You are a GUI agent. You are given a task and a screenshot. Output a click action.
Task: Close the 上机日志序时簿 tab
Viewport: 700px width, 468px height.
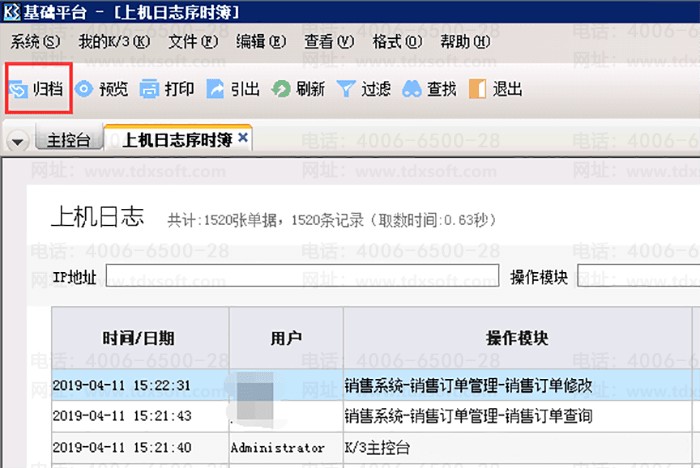click(243, 137)
